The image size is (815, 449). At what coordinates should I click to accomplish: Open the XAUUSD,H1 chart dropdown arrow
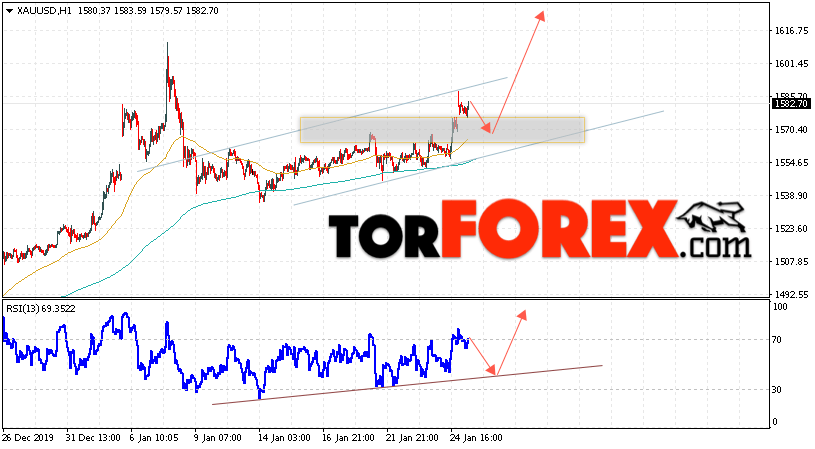pyautogui.click(x=9, y=11)
